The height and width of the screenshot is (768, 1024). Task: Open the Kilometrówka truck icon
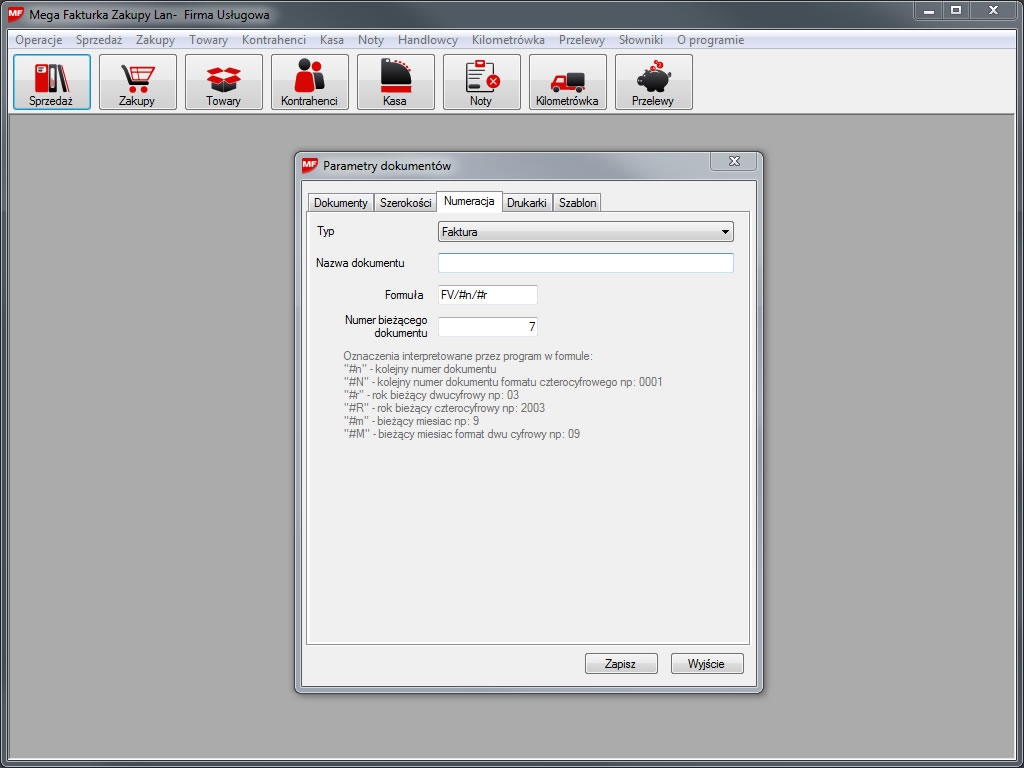[x=568, y=82]
